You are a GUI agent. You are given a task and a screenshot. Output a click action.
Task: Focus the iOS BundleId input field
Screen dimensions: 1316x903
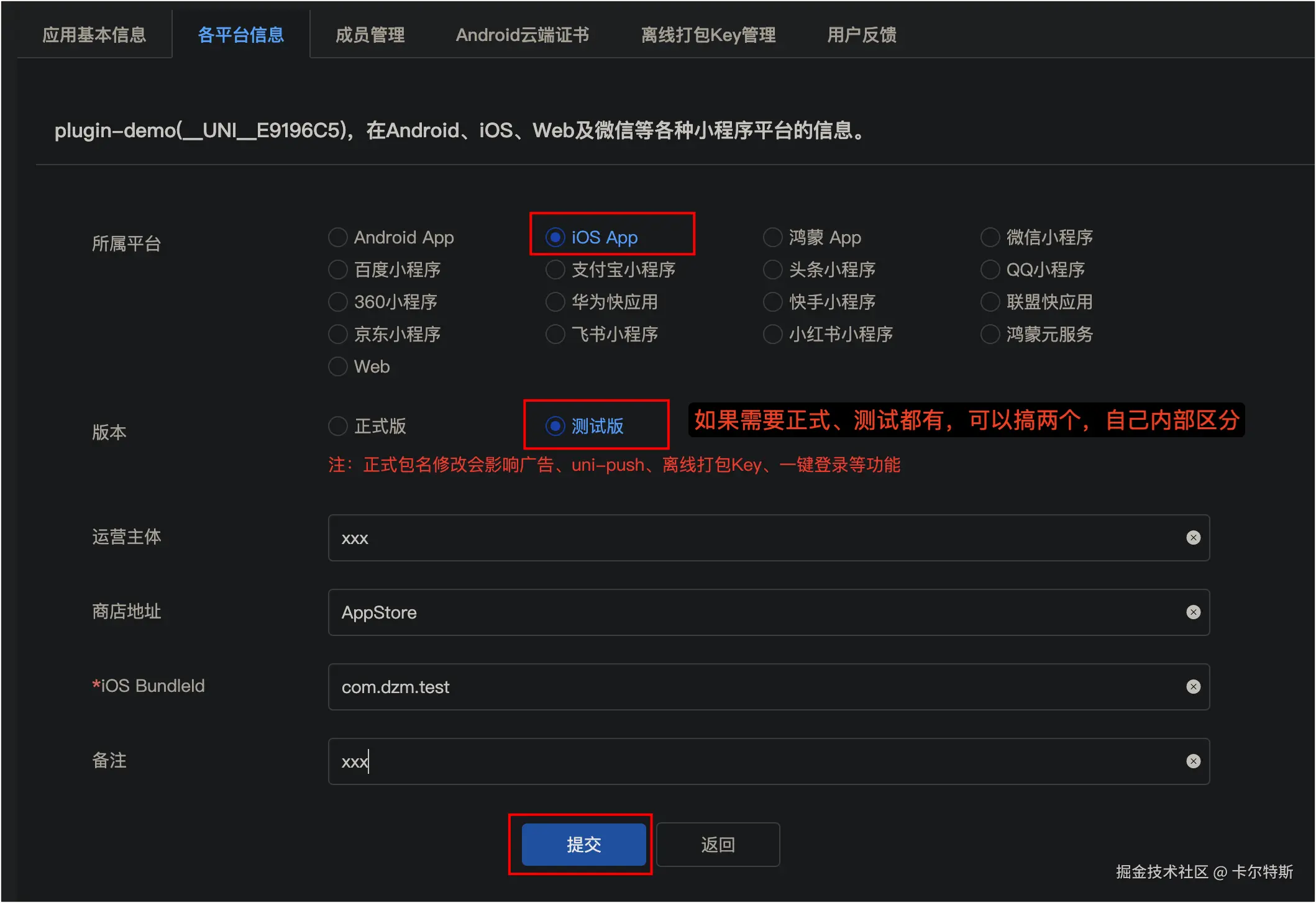click(x=746, y=687)
